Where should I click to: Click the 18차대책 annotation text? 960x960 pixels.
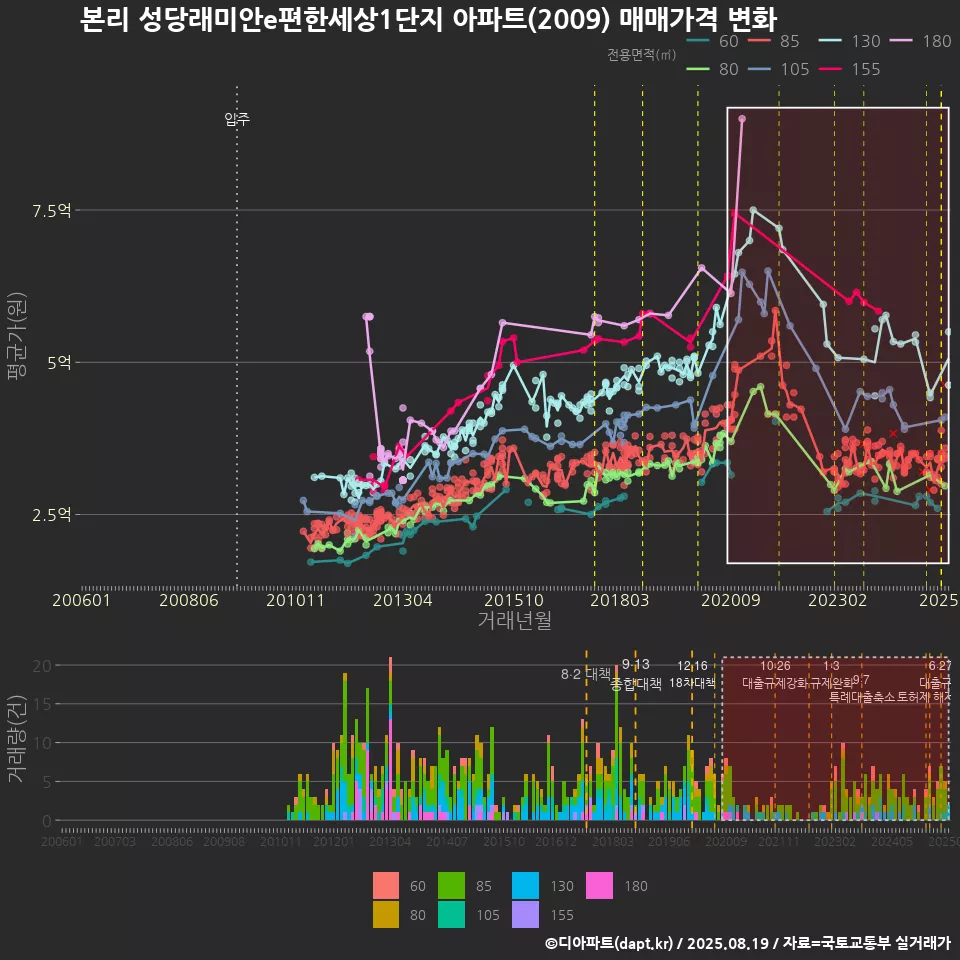(x=692, y=682)
